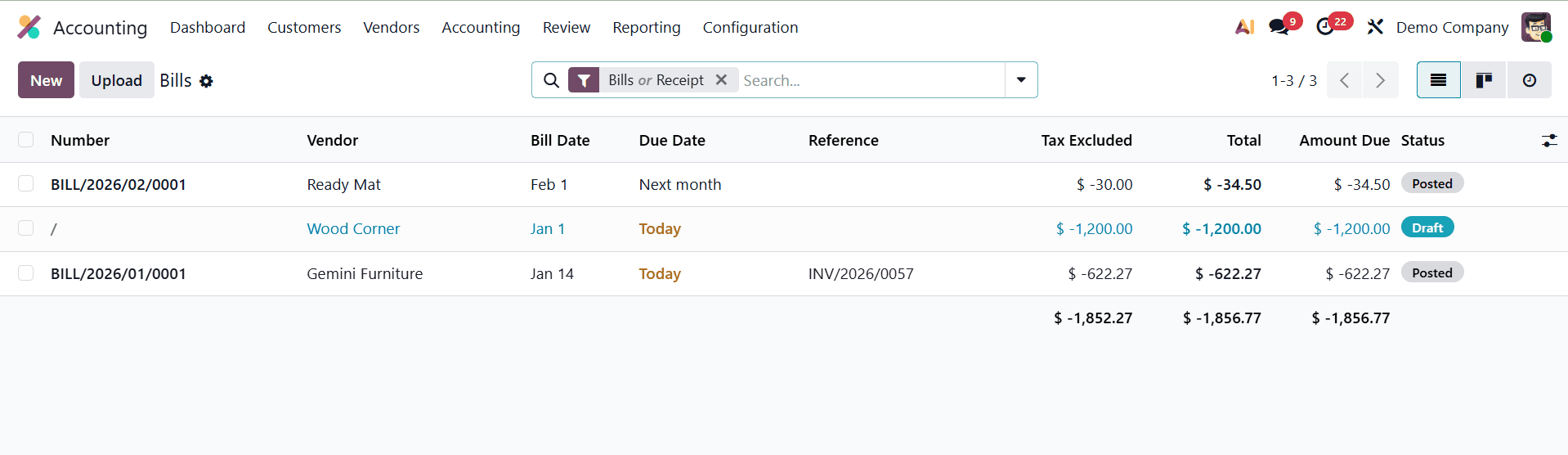
Task: Click Next month due date
Action: pos(680,184)
